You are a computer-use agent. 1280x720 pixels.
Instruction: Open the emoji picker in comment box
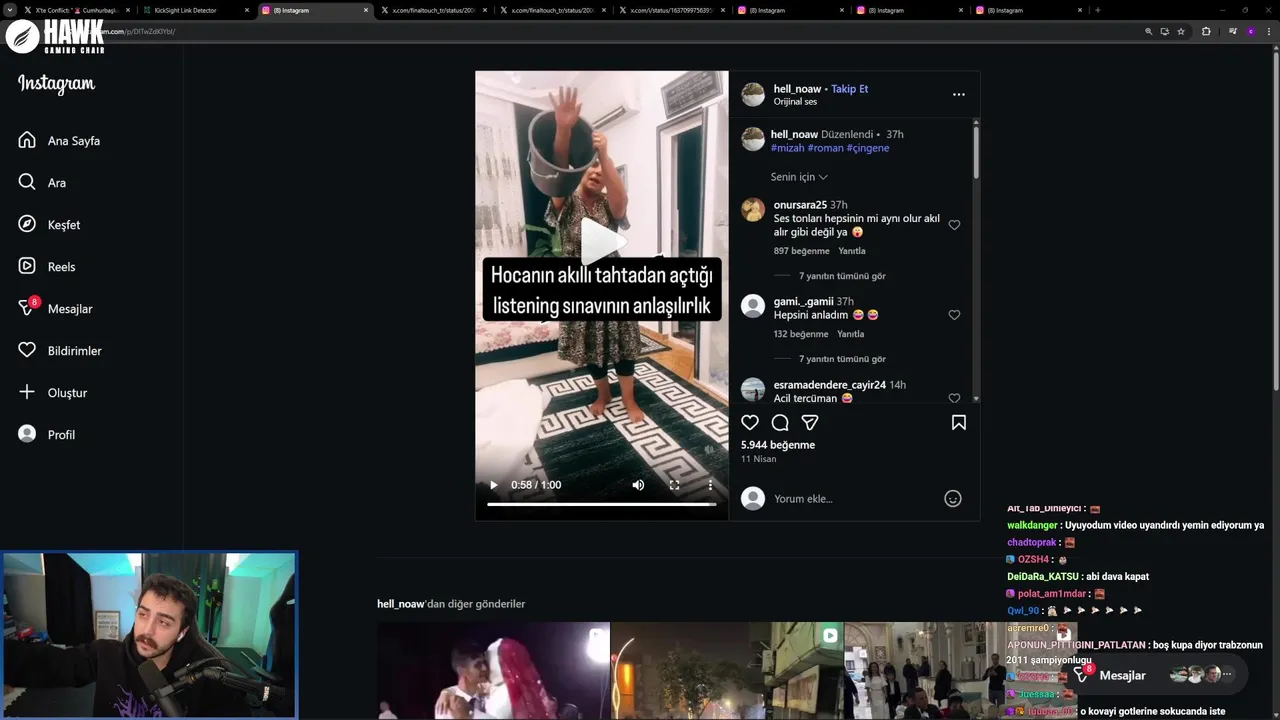pos(953,498)
